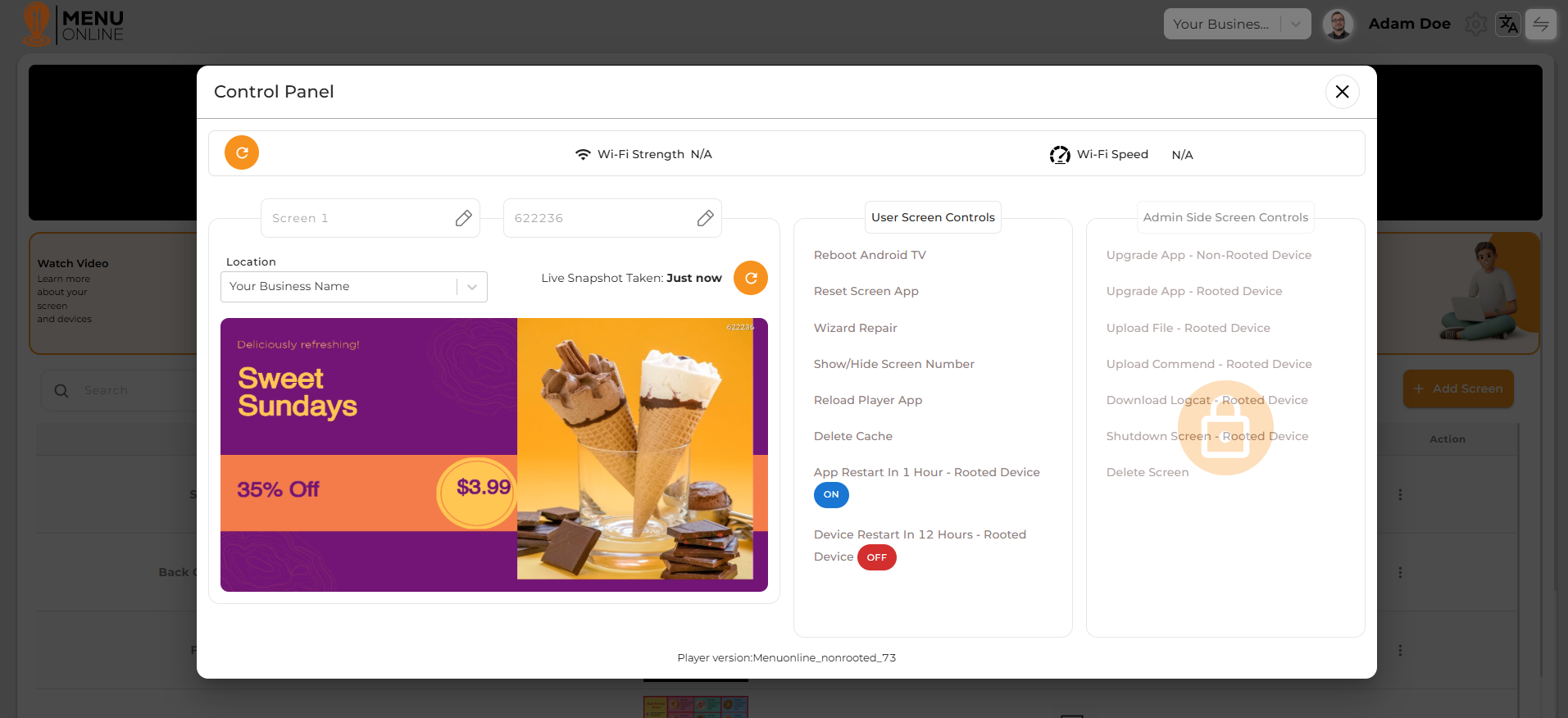Refresh the live snapshot
Viewport: 1568px width, 718px height.
click(x=750, y=278)
